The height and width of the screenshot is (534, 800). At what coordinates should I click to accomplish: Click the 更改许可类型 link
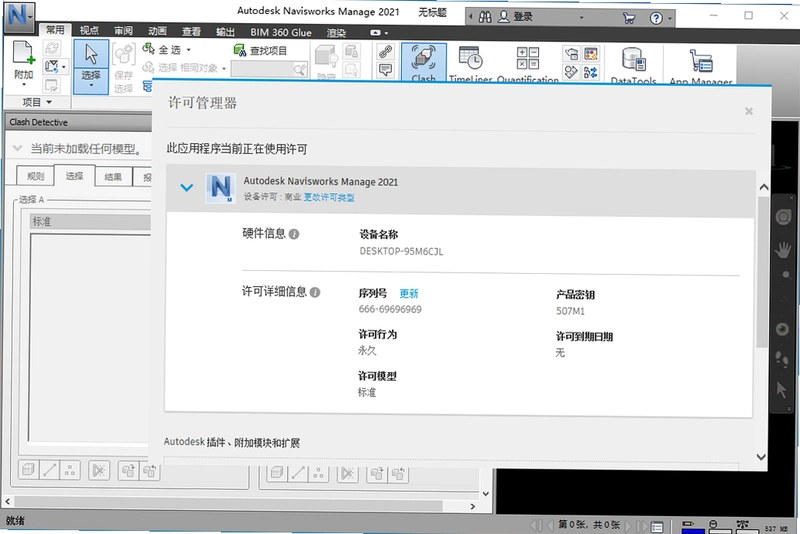tap(329, 197)
